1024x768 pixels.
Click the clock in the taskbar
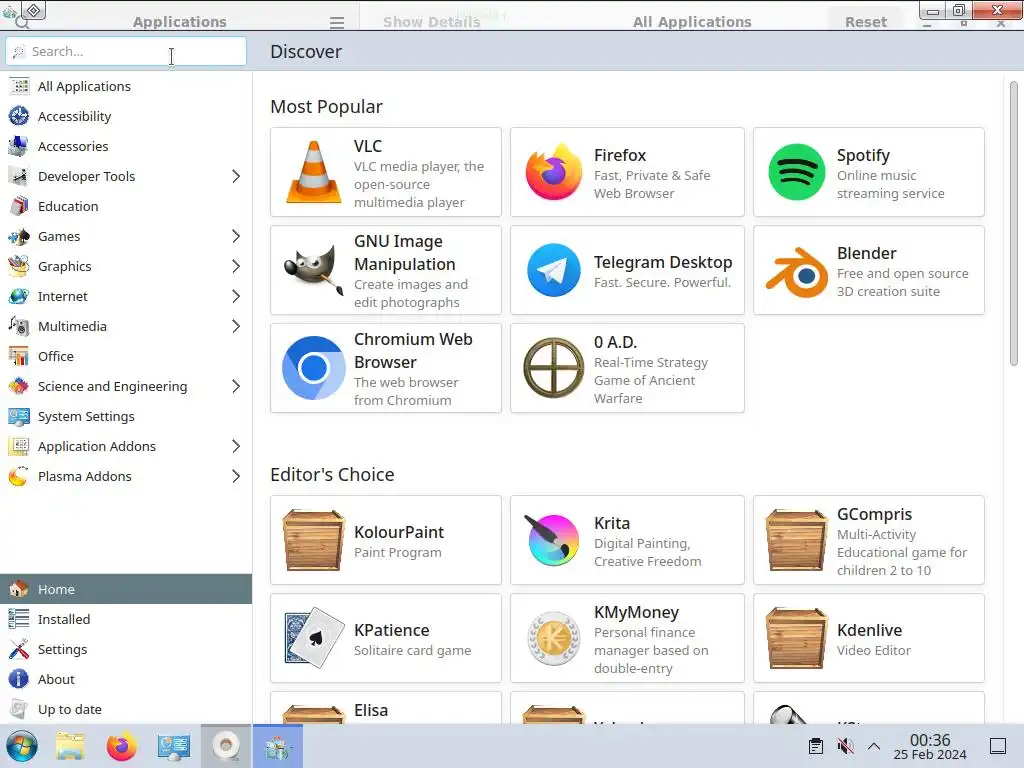click(x=930, y=746)
